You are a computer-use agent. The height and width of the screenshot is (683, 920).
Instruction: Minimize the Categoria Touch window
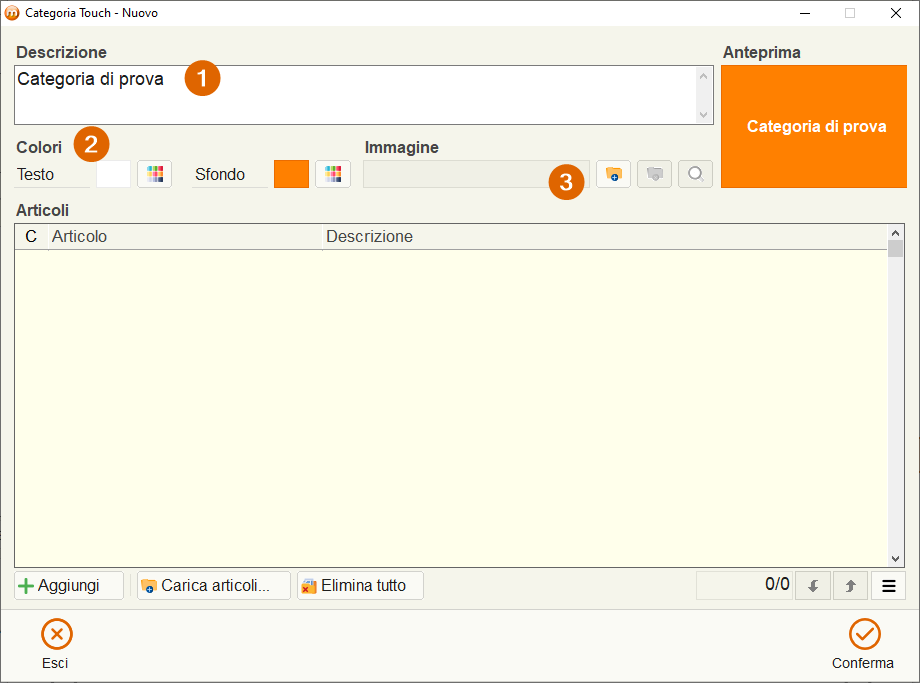coord(805,13)
